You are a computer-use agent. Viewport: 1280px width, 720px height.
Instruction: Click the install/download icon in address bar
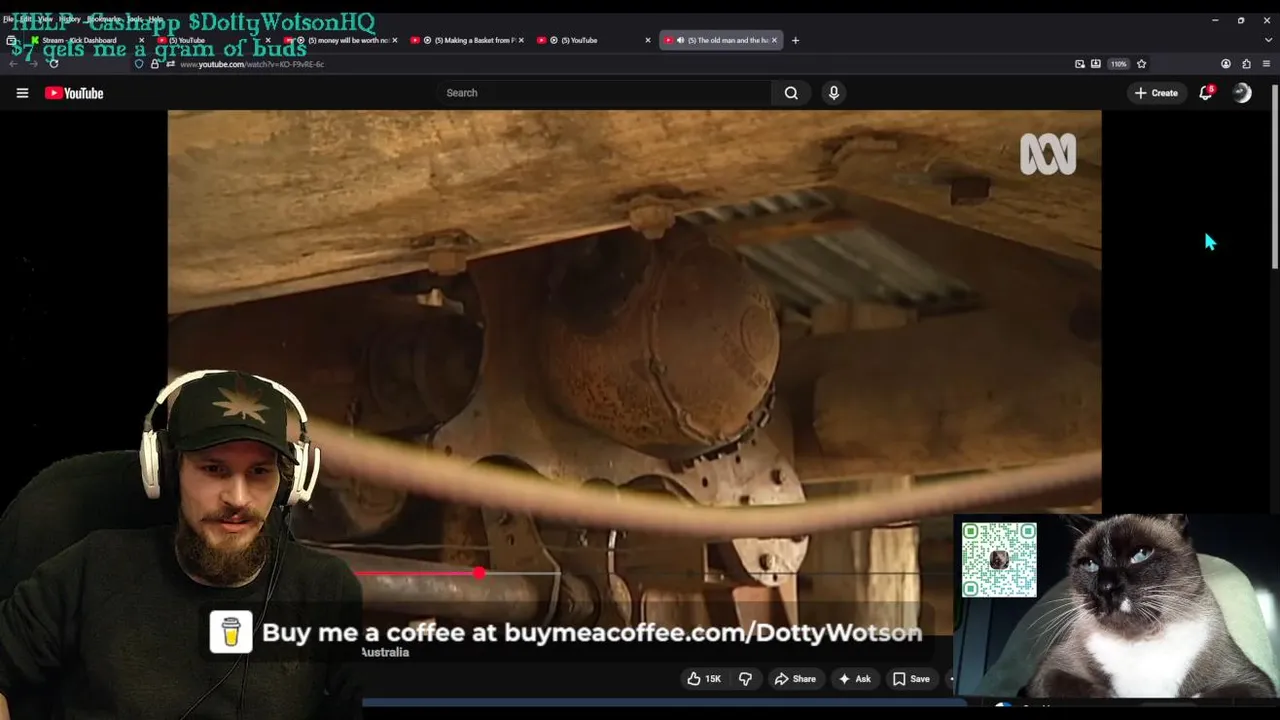click(1096, 64)
